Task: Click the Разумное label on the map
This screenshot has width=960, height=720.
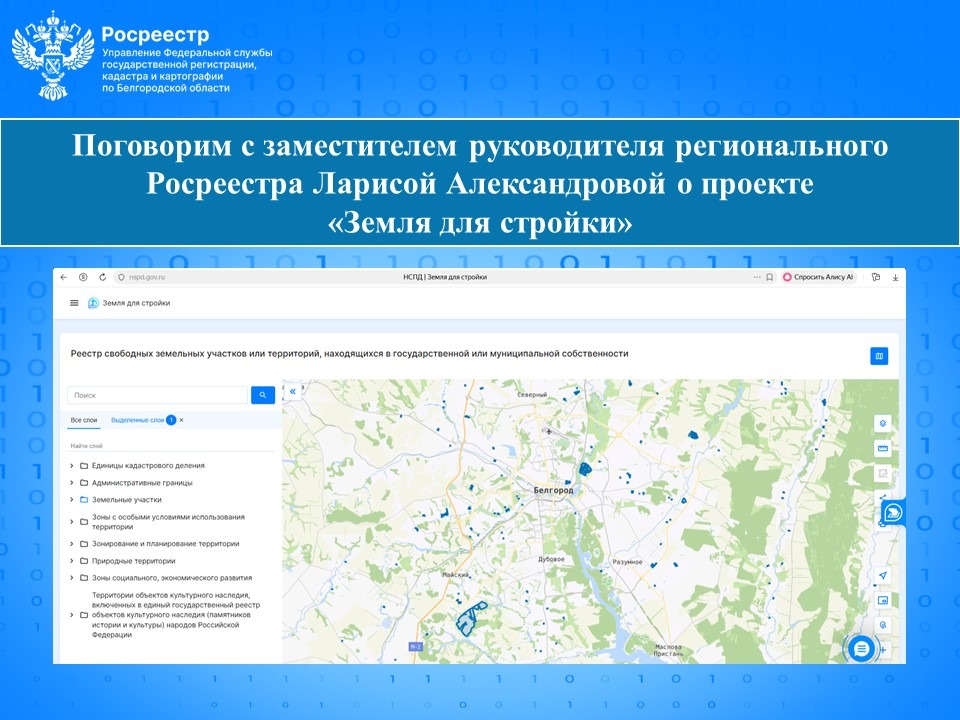Action: (628, 562)
